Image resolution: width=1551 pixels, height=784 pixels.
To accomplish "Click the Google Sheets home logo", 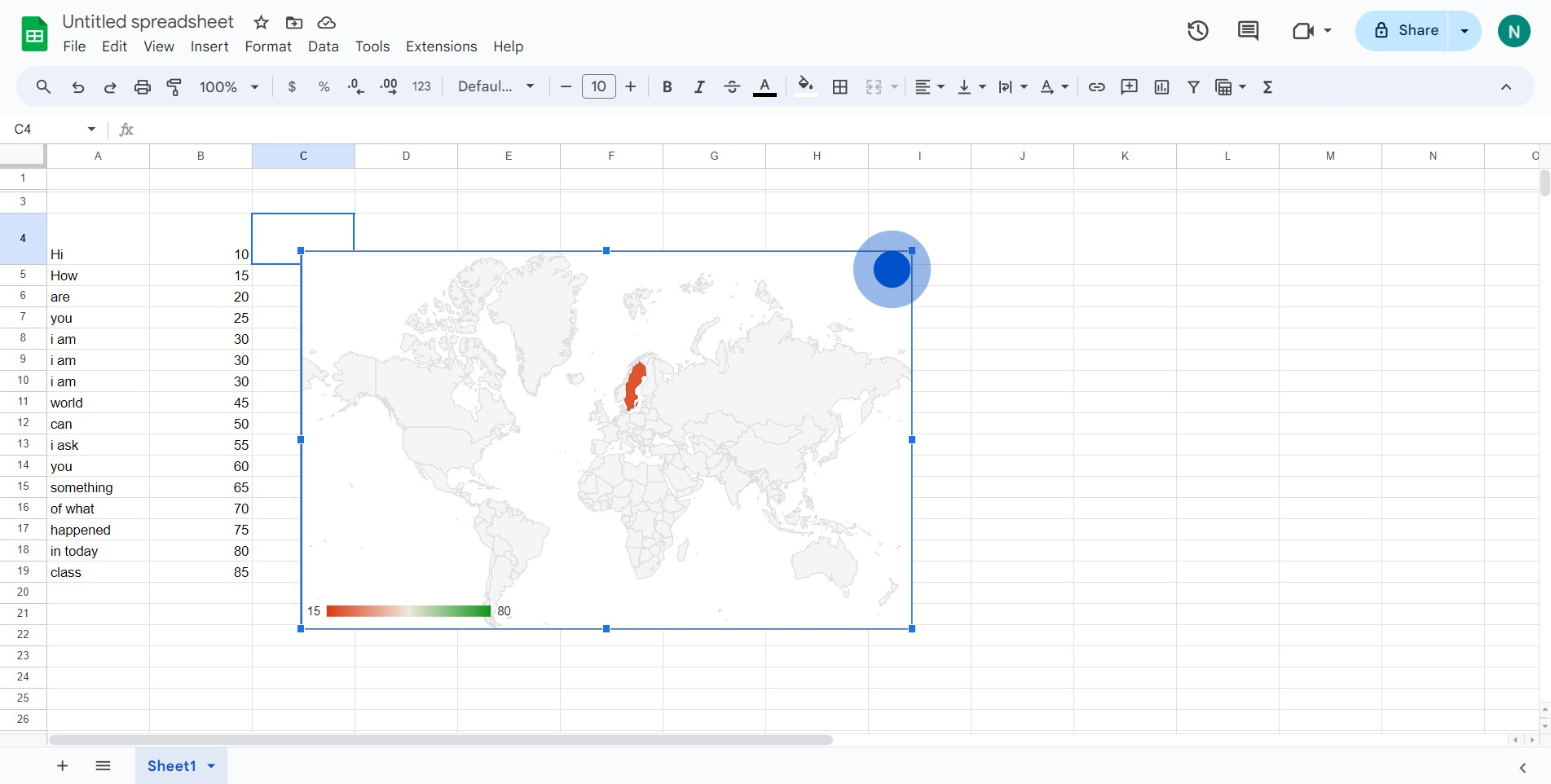I will 34,34.
